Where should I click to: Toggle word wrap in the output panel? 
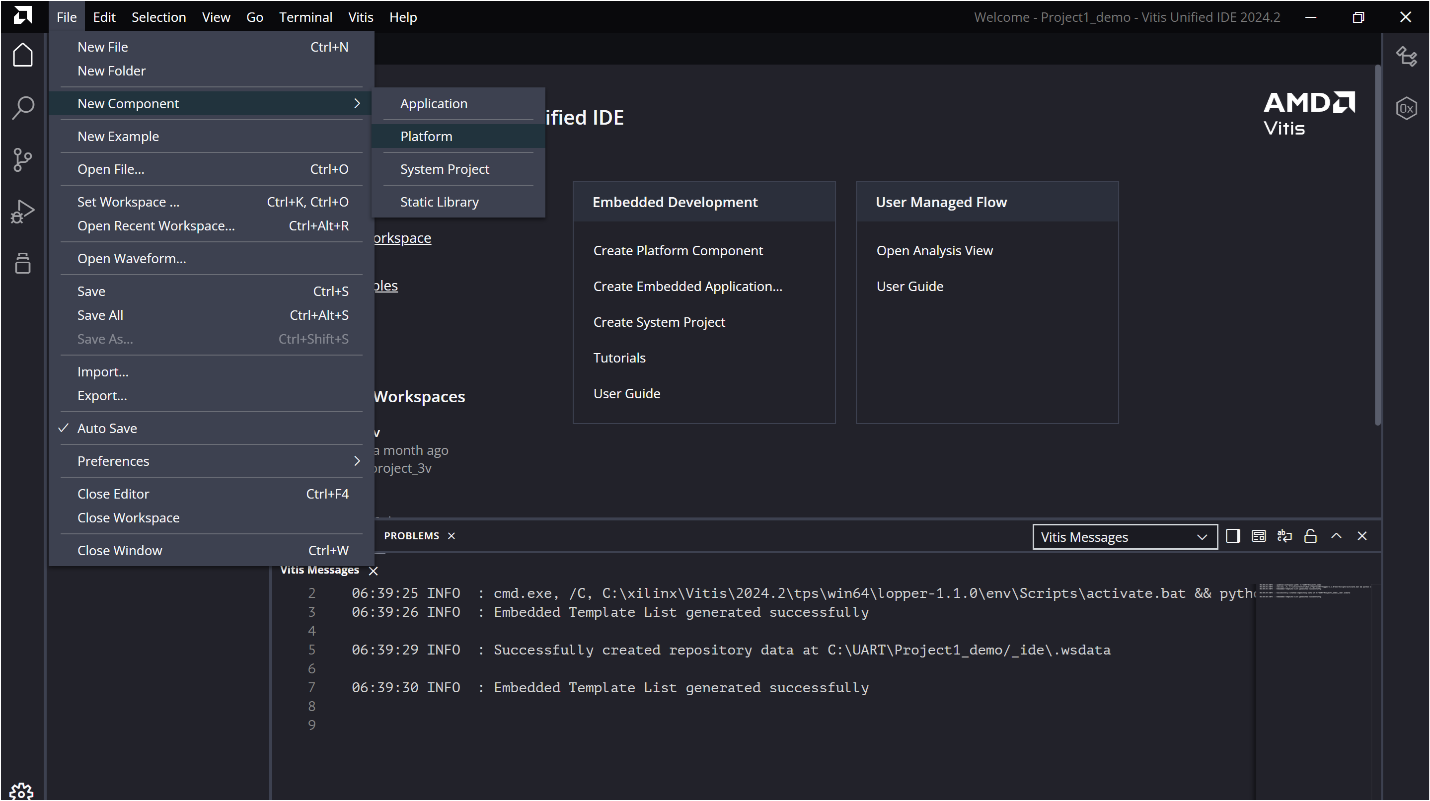pos(1284,536)
